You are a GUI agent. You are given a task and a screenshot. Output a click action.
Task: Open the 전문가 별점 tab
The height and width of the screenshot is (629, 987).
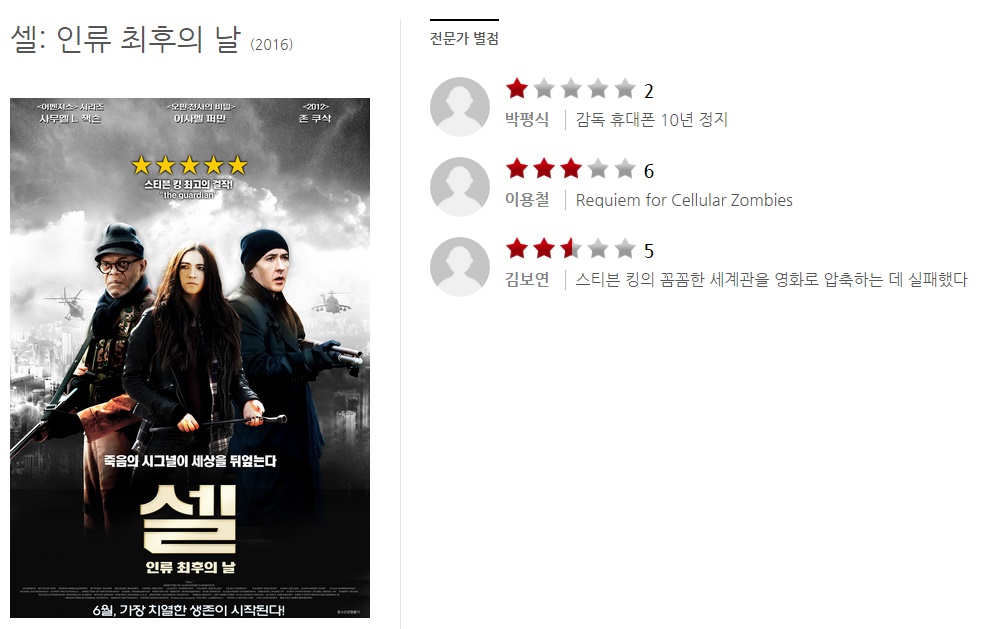tap(464, 38)
